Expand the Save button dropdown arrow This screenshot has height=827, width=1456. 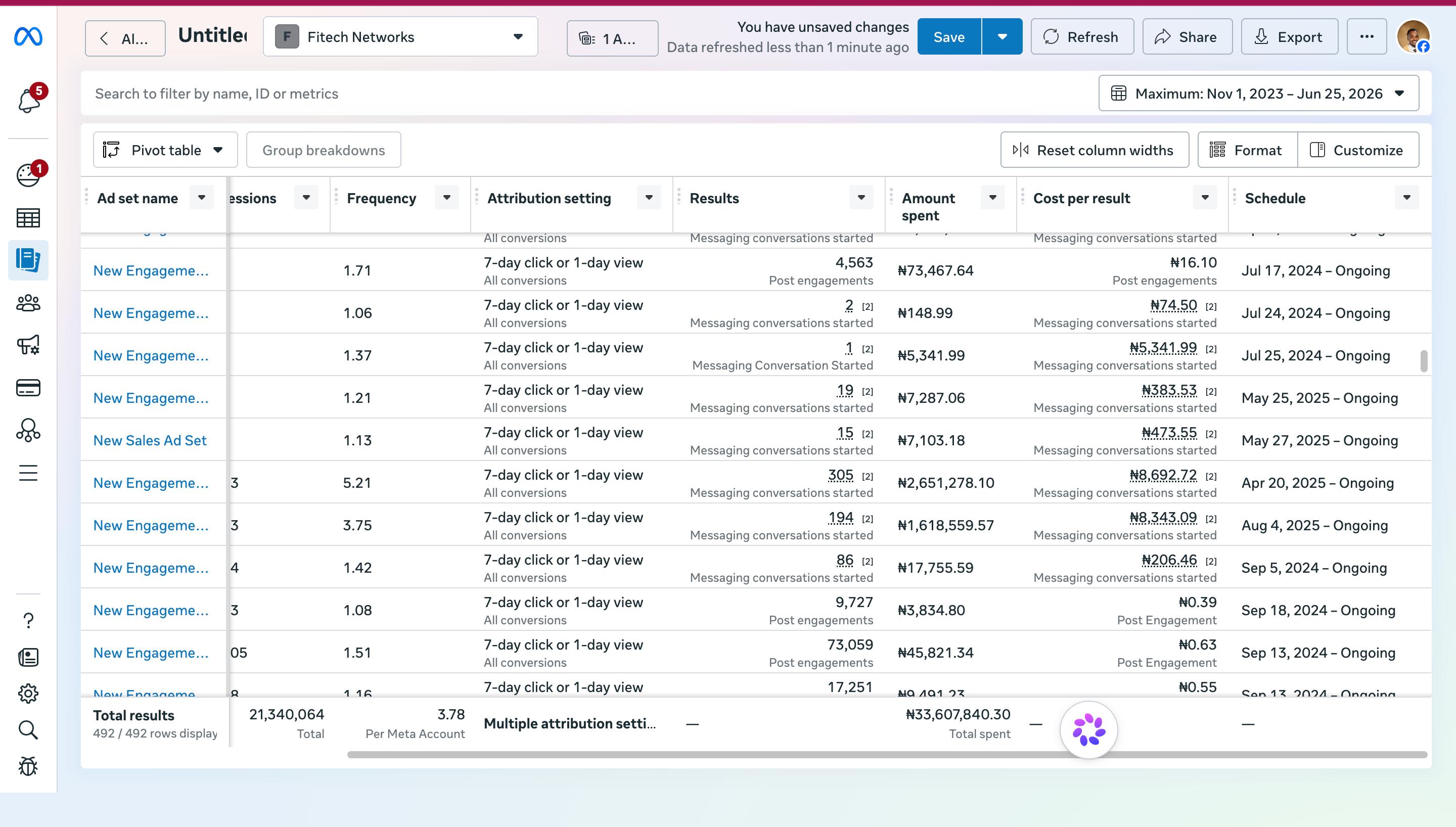pyautogui.click(x=1003, y=37)
